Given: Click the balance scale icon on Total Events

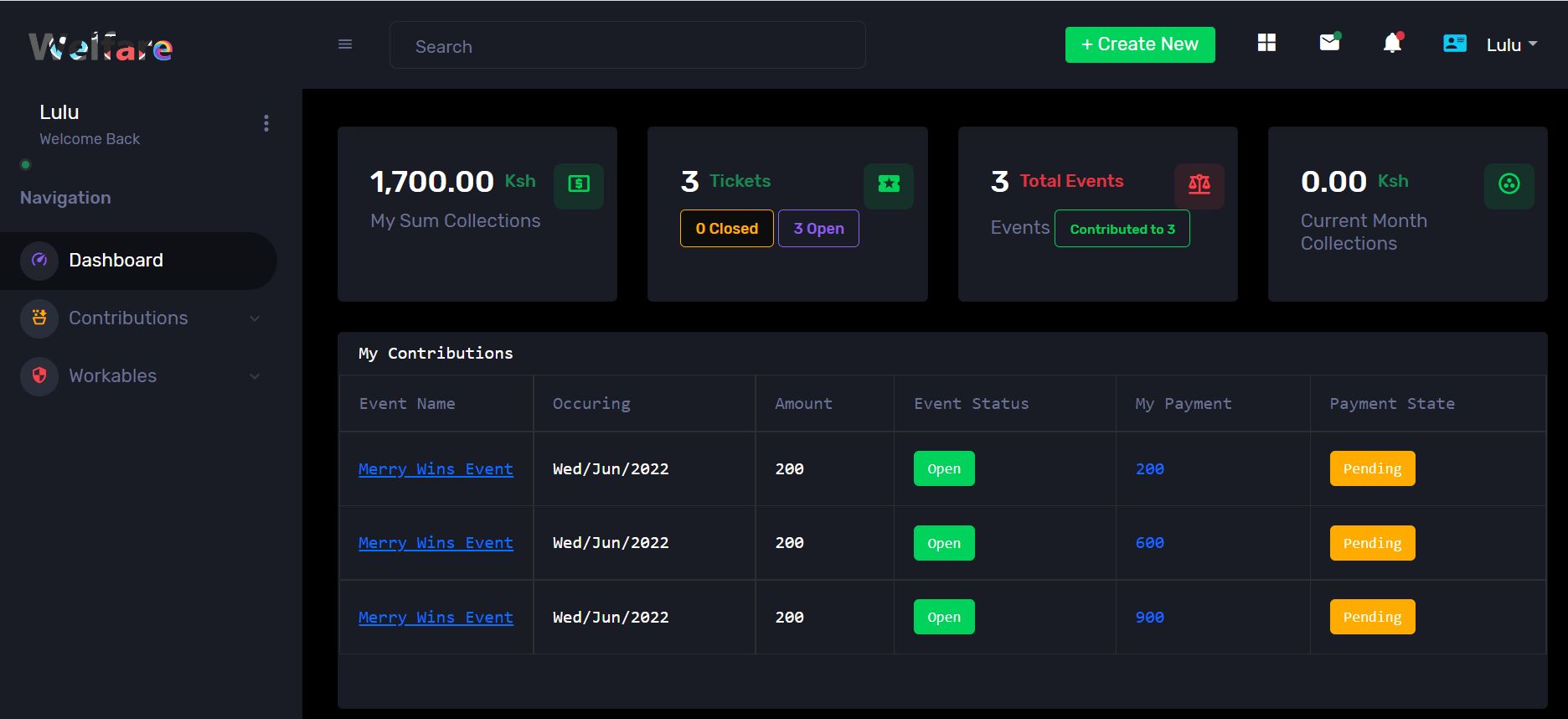Looking at the screenshot, I should pos(1199,184).
